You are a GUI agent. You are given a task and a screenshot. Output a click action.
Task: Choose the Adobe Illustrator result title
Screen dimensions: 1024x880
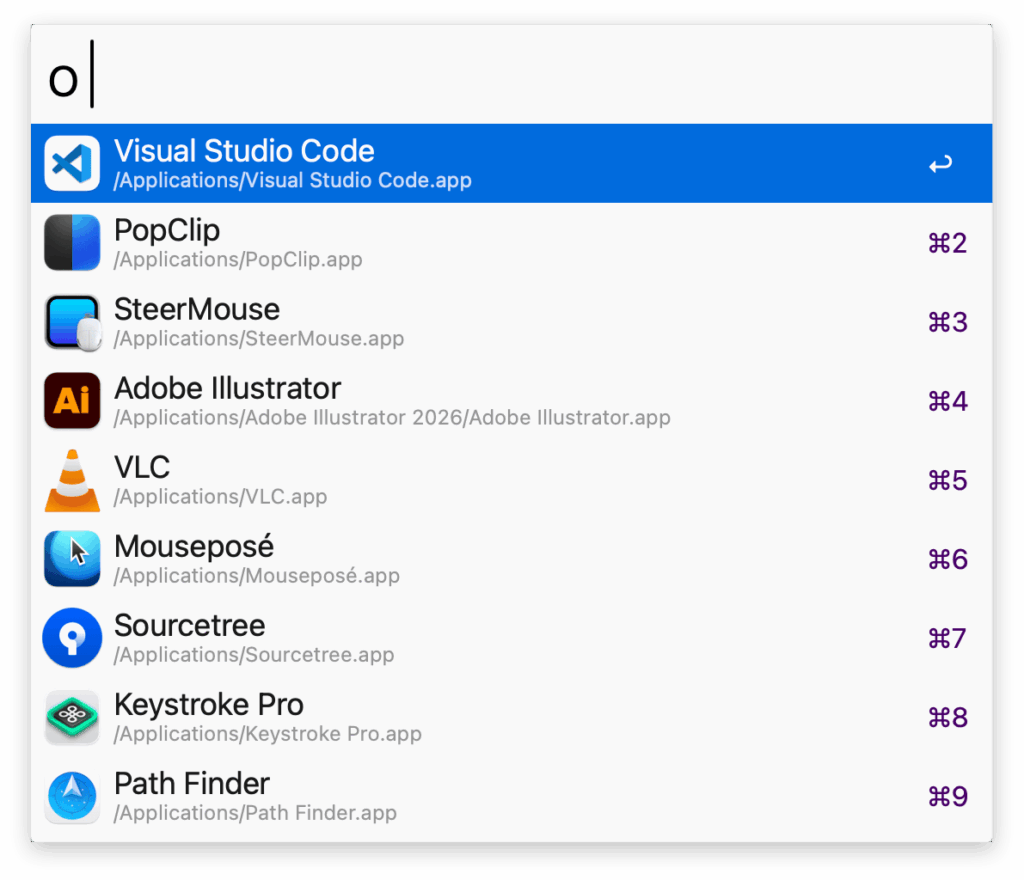(x=227, y=388)
